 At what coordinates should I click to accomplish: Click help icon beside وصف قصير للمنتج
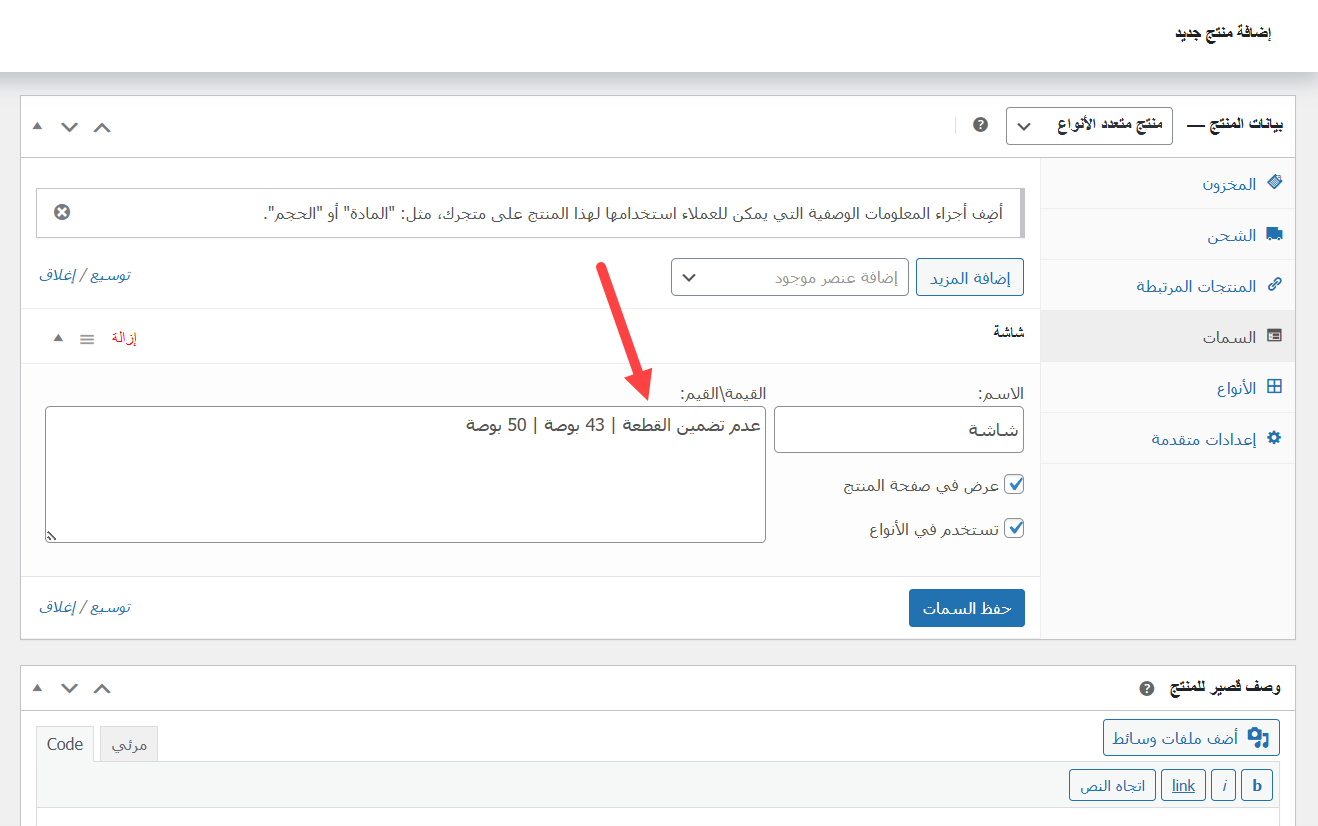click(1146, 689)
